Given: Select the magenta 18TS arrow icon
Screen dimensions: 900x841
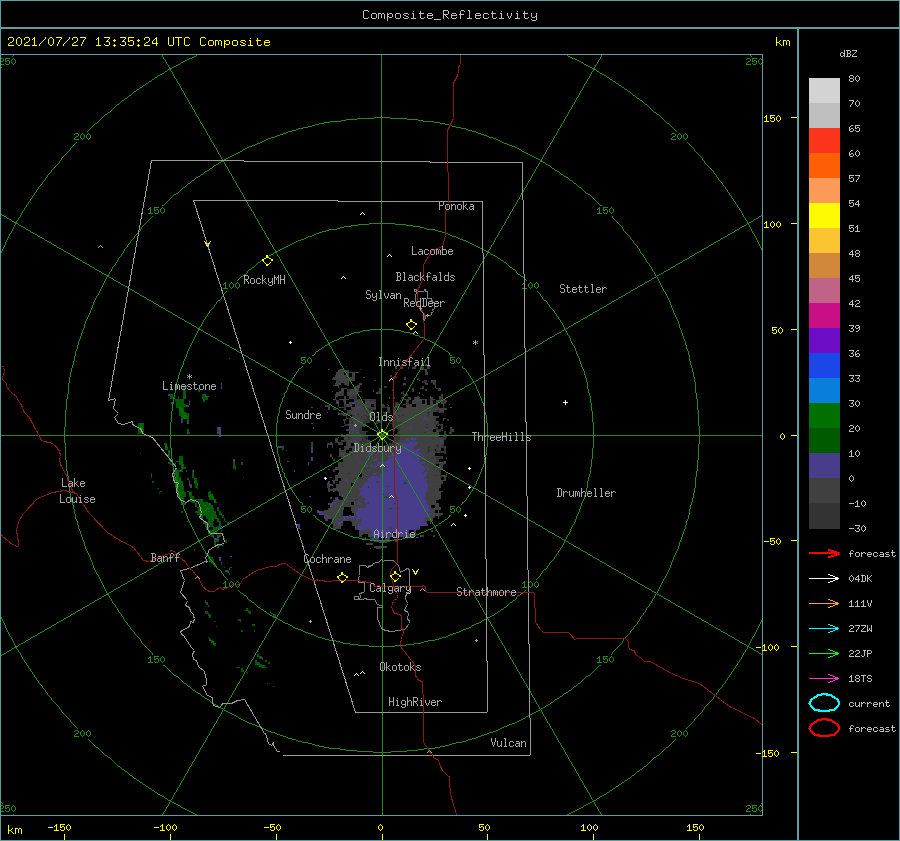Looking at the screenshot, I should tap(824, 679).
